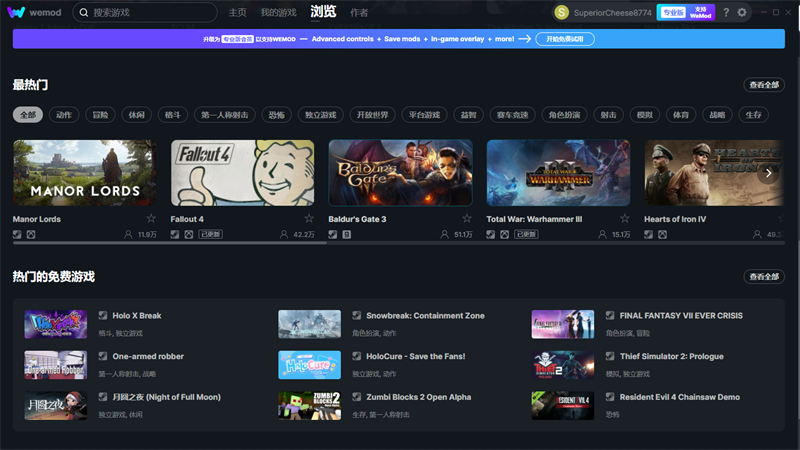Click the yellow S user avatar
The width and height of the screenshot is (800, 450).
(562, 12)
